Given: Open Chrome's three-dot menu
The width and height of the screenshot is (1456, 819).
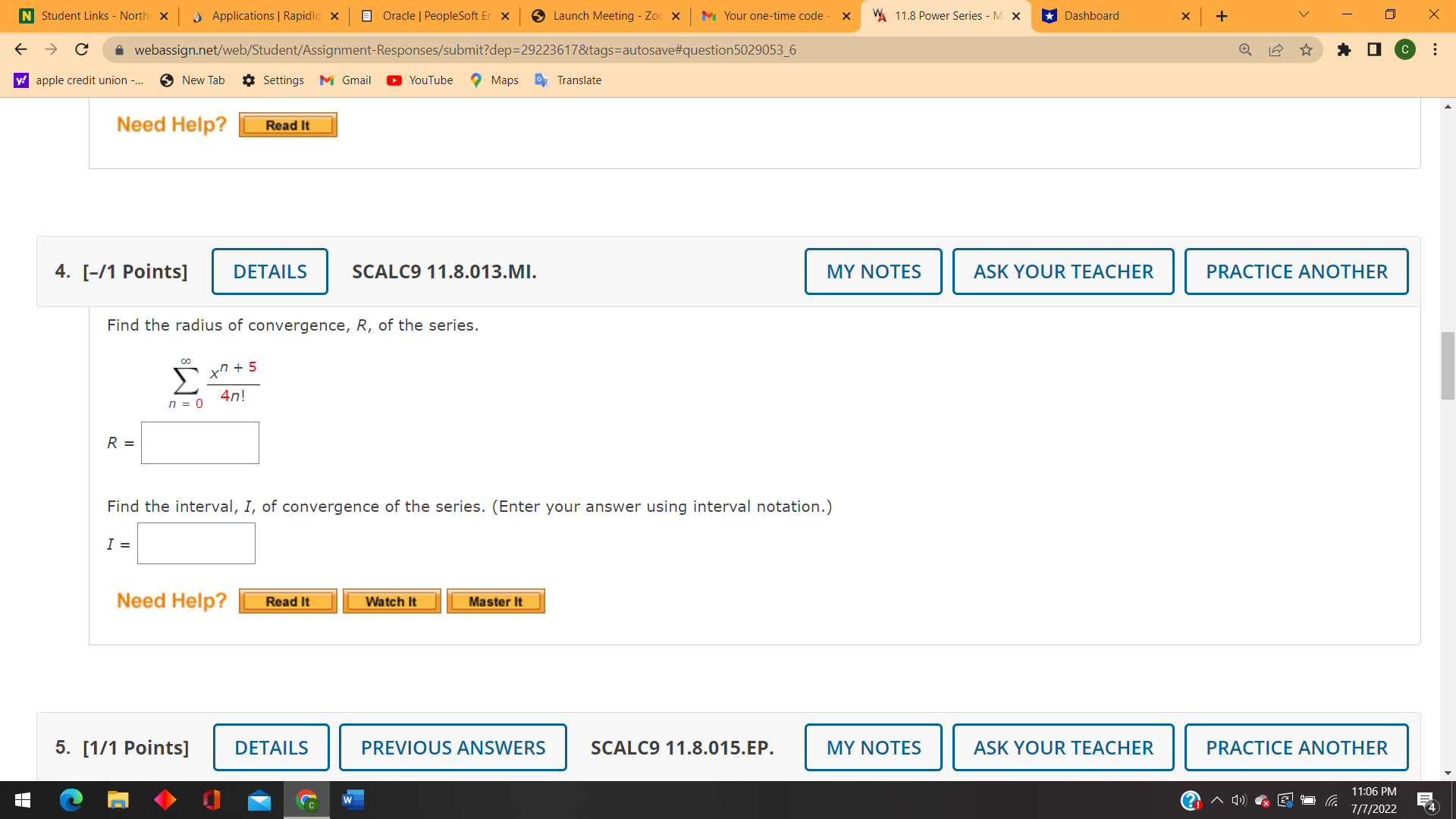Looking at the screenshot, I should [x=1435, y=50].
